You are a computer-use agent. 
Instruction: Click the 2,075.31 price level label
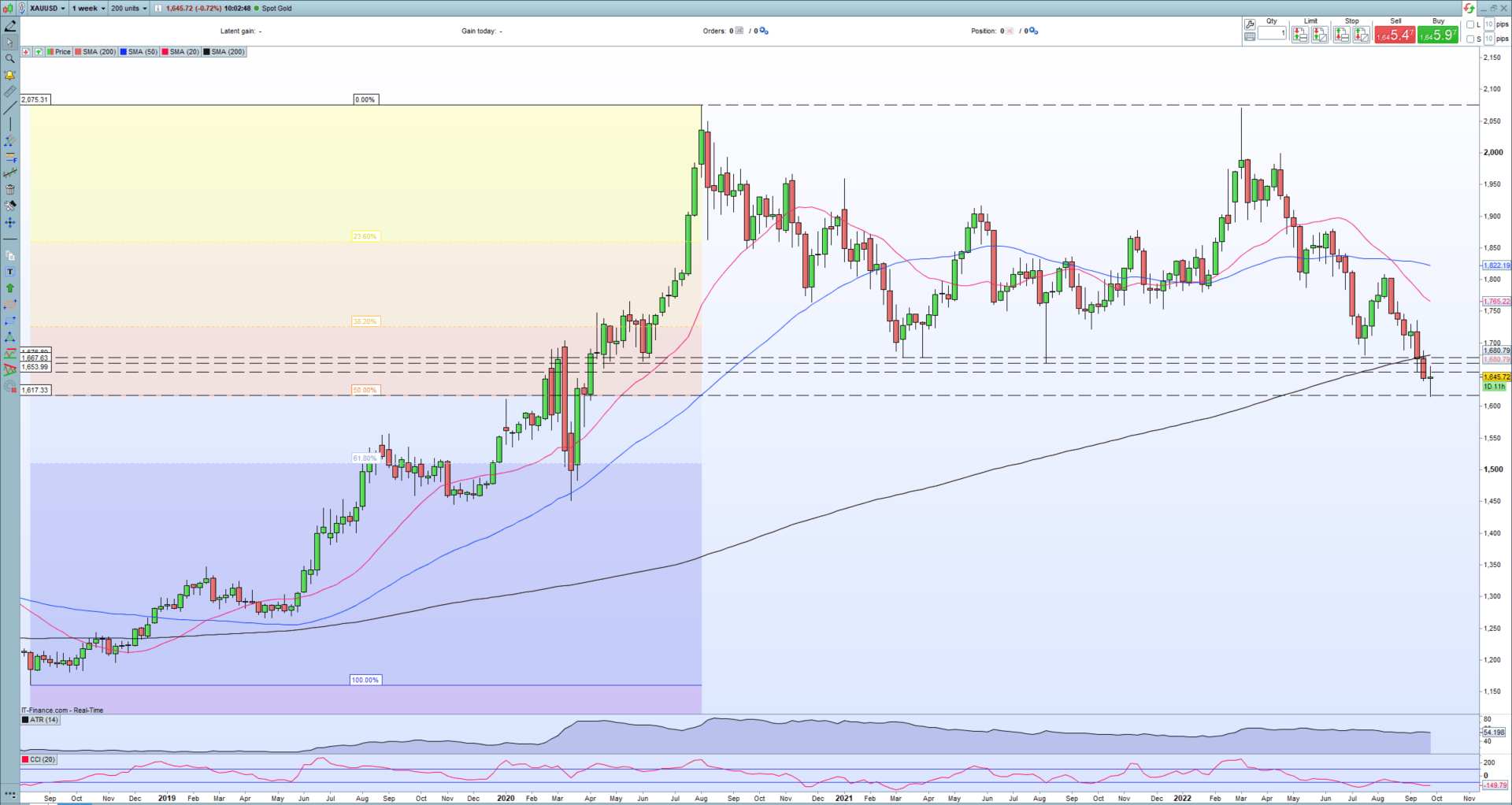click(35, 100)
